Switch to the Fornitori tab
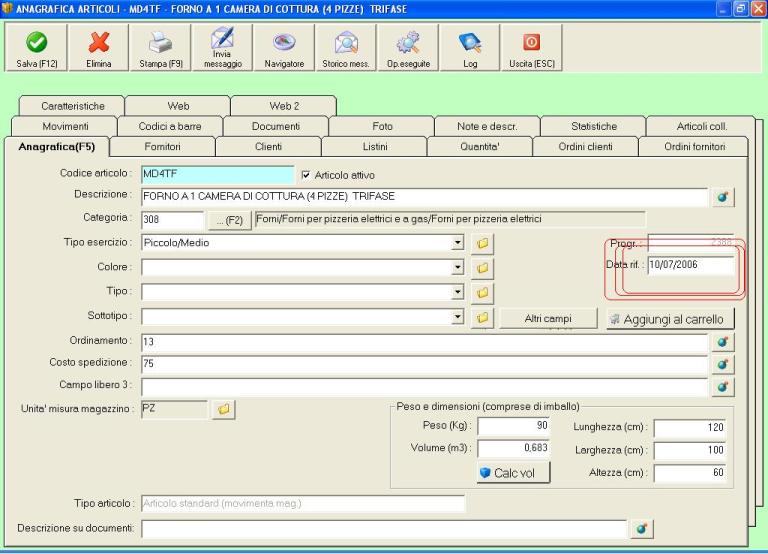The height and width of the screenshot is (554, 768). [161, 147]
